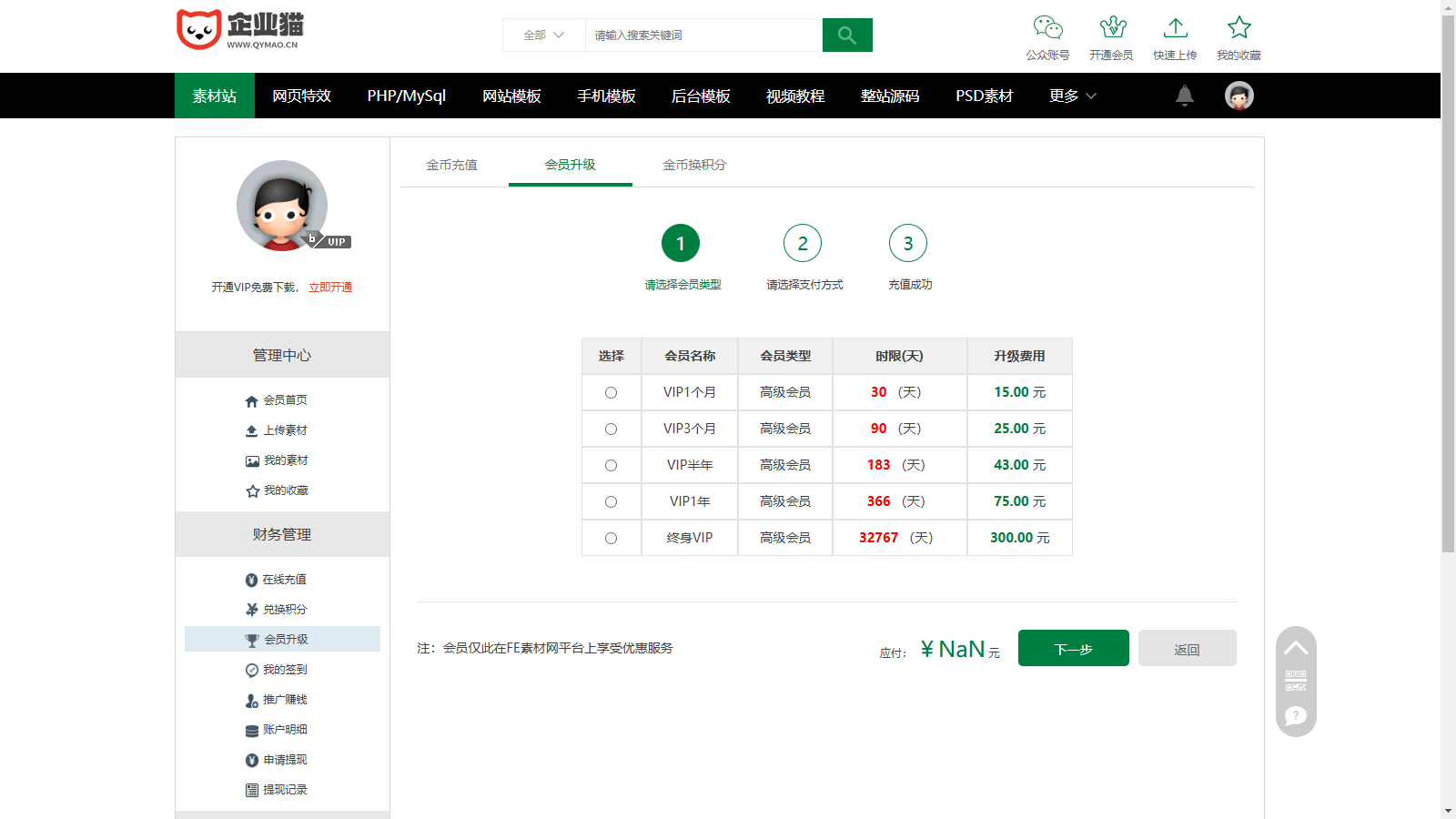Click the WeChat QR icon on the right edge
The image size is (1456, 819).
point(1296,681)
